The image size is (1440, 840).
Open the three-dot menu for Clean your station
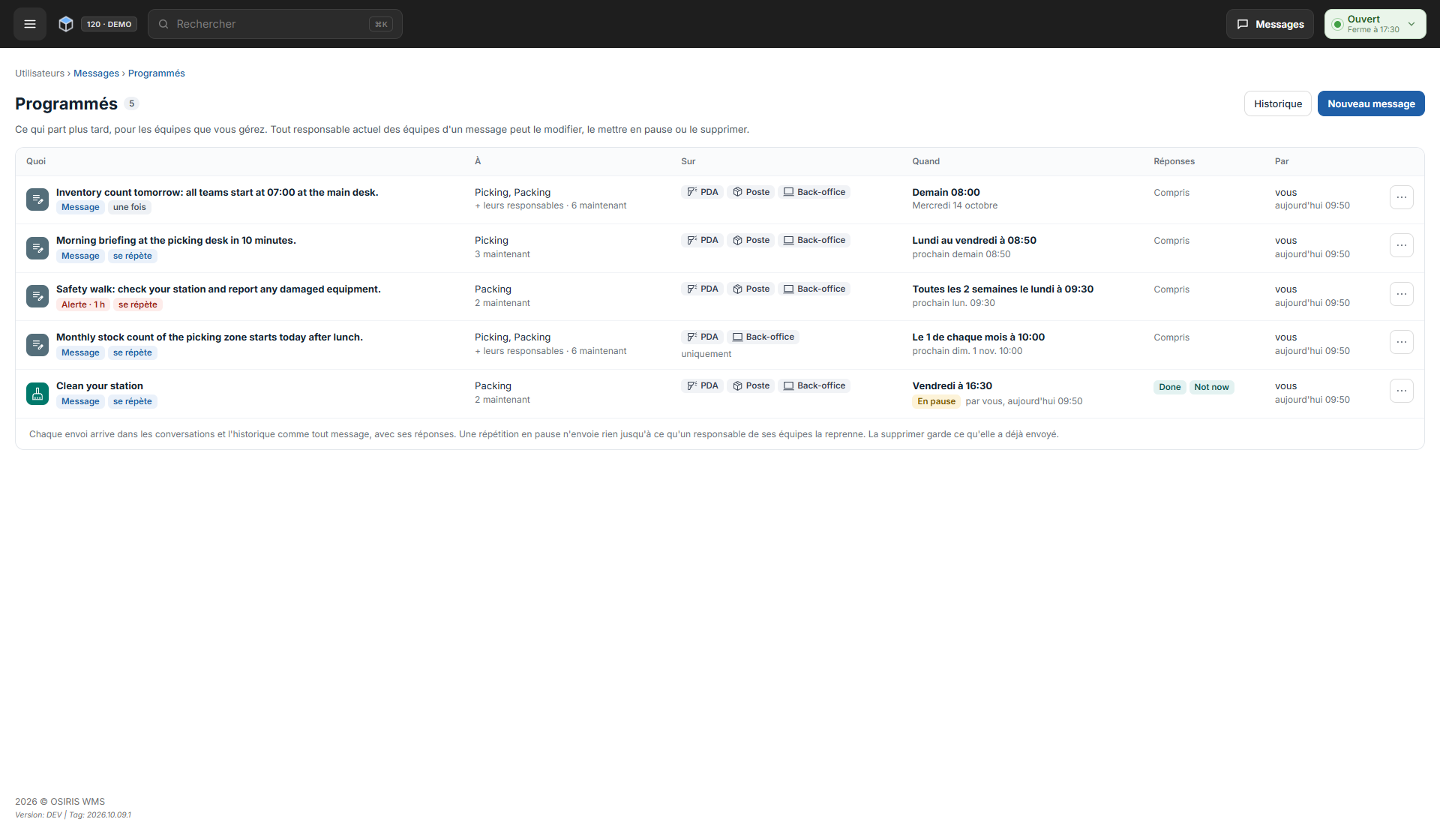click(x=1402, y=391)
